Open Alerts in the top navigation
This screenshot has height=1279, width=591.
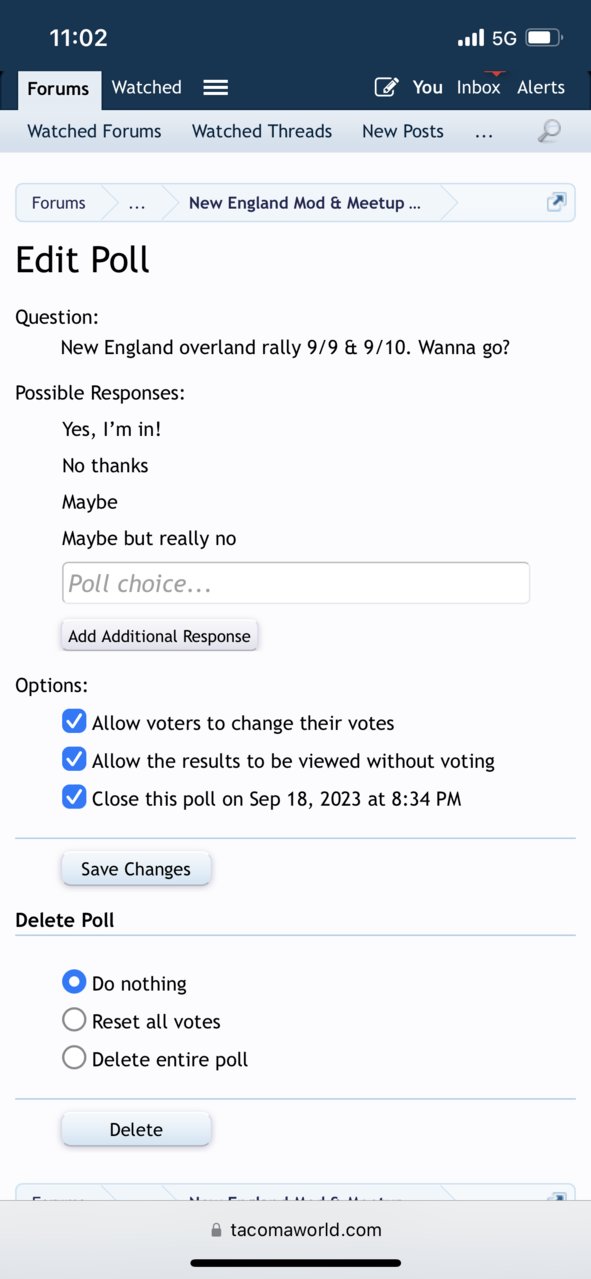tap(541, 87)
